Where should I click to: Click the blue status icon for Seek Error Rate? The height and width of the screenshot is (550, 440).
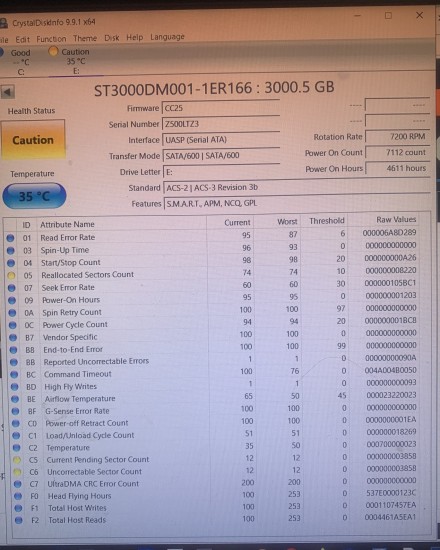point(12,288)
